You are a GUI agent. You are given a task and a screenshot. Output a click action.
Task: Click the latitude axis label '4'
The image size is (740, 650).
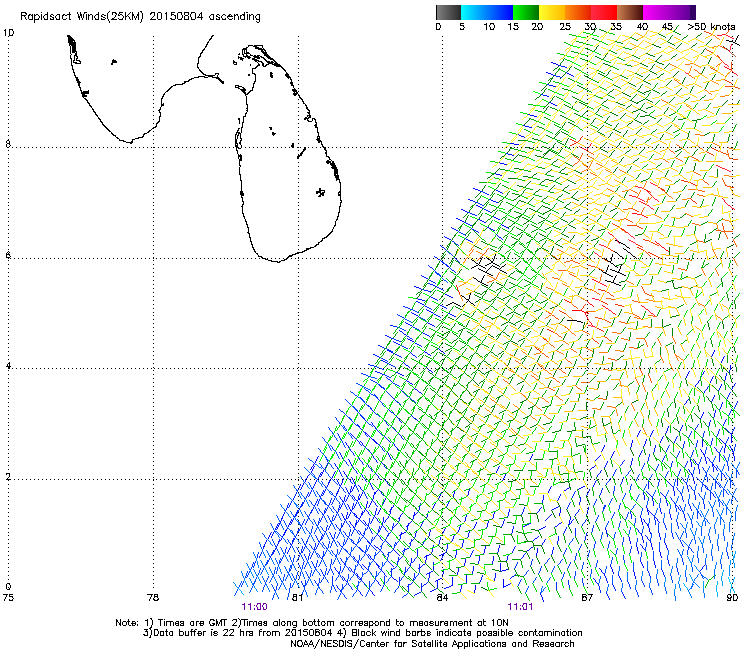(x=8, y=366)
